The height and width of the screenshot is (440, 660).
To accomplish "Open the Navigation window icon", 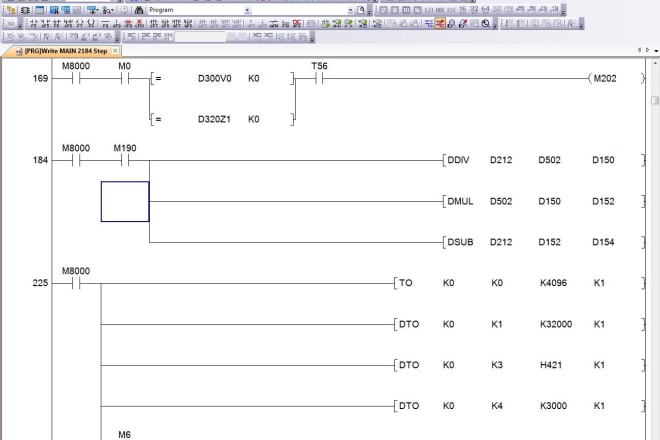I will tap(11, 10).
